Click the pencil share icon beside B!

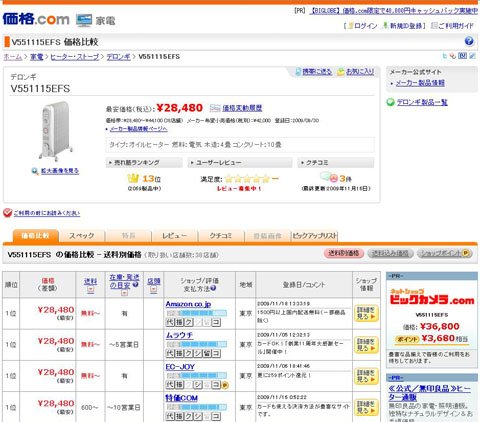point(472,56)
